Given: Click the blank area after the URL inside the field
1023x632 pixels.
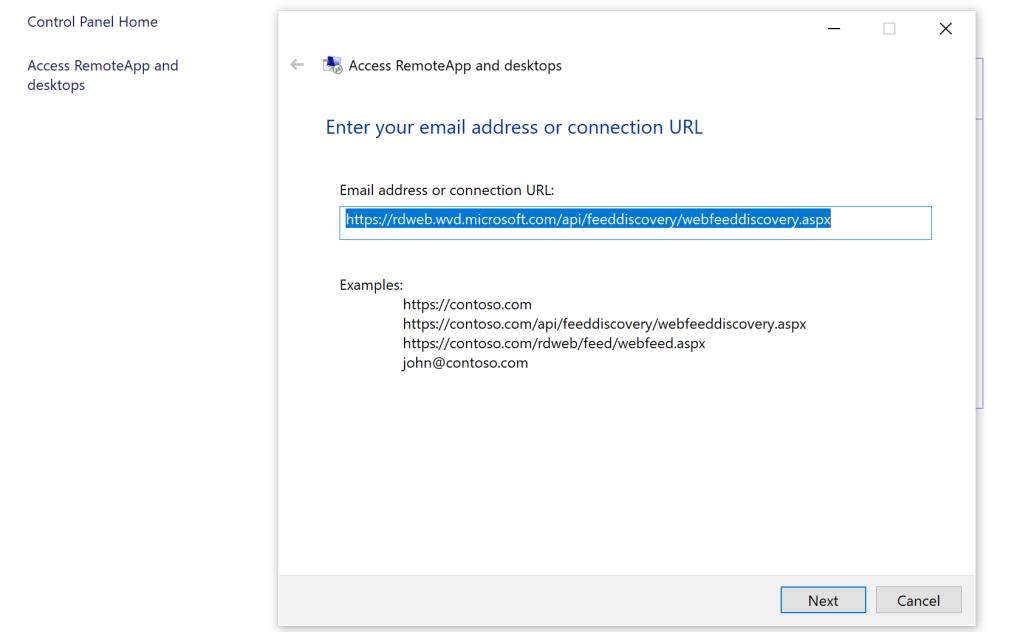Looking at the screenshot, I should [x=881, y=223].
